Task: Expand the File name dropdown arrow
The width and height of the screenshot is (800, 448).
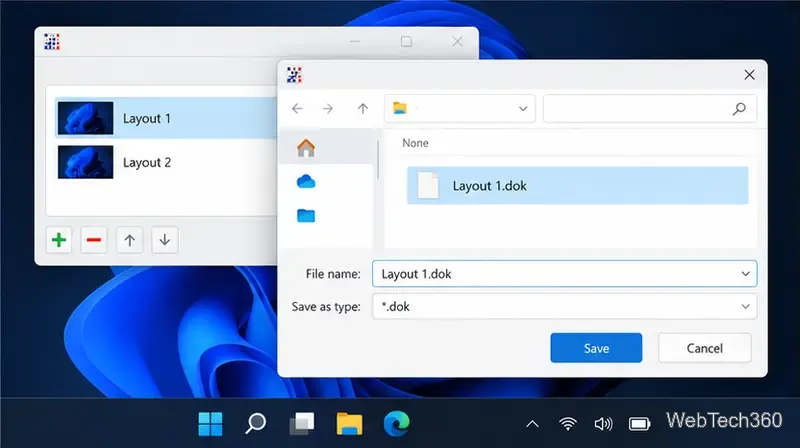Action: coord(745,274)
